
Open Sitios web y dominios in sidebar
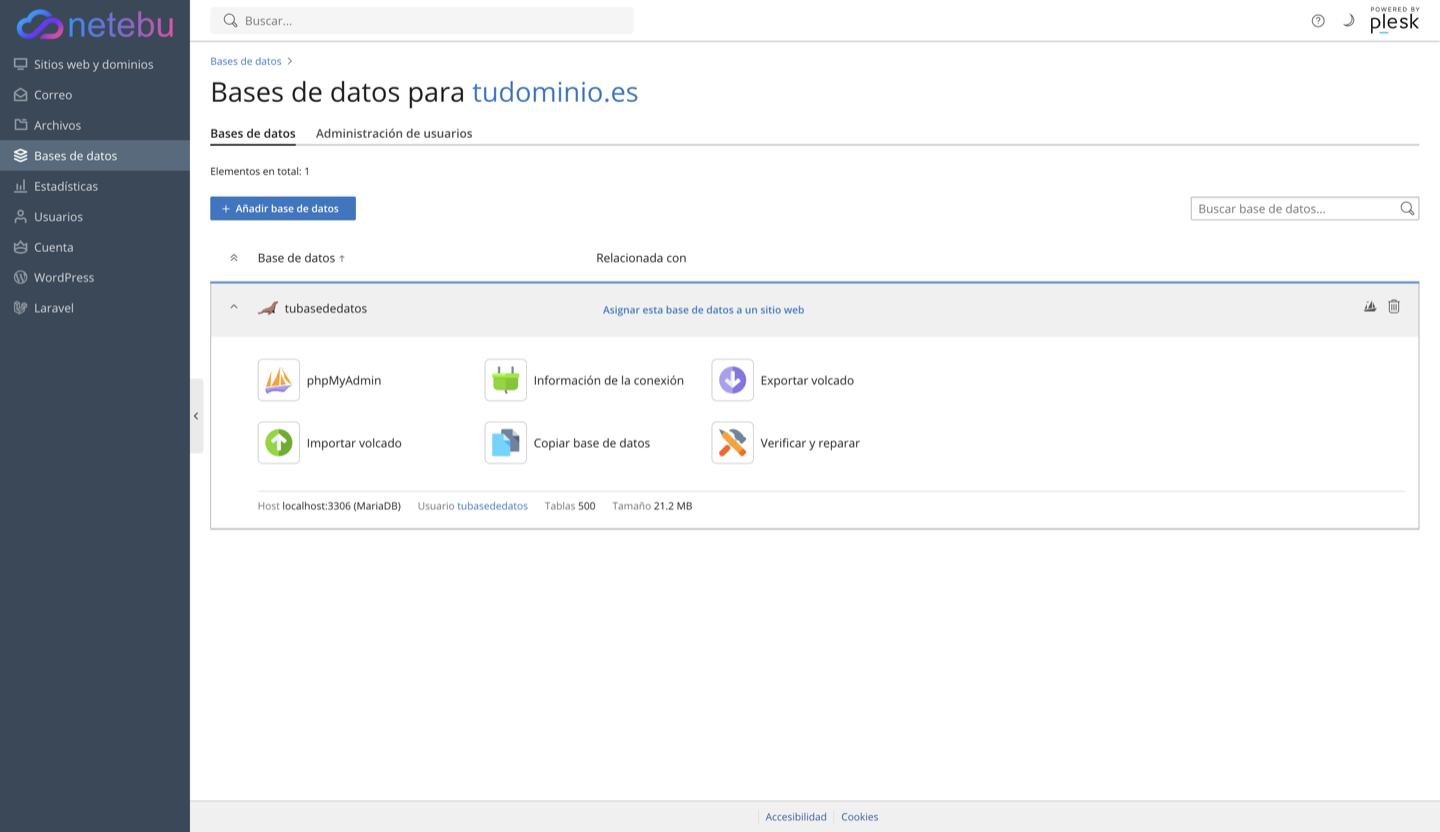pyautogui.click(x=95, y=64)
